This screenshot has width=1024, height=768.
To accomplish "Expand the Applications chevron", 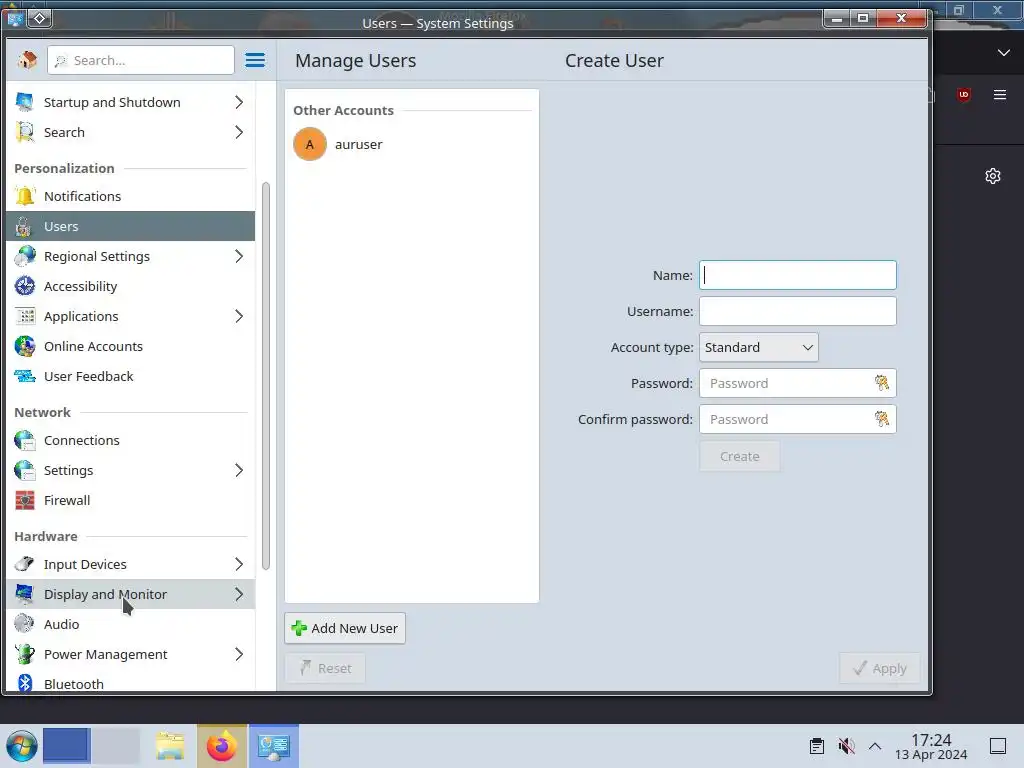I will click(x=239, y=316).
